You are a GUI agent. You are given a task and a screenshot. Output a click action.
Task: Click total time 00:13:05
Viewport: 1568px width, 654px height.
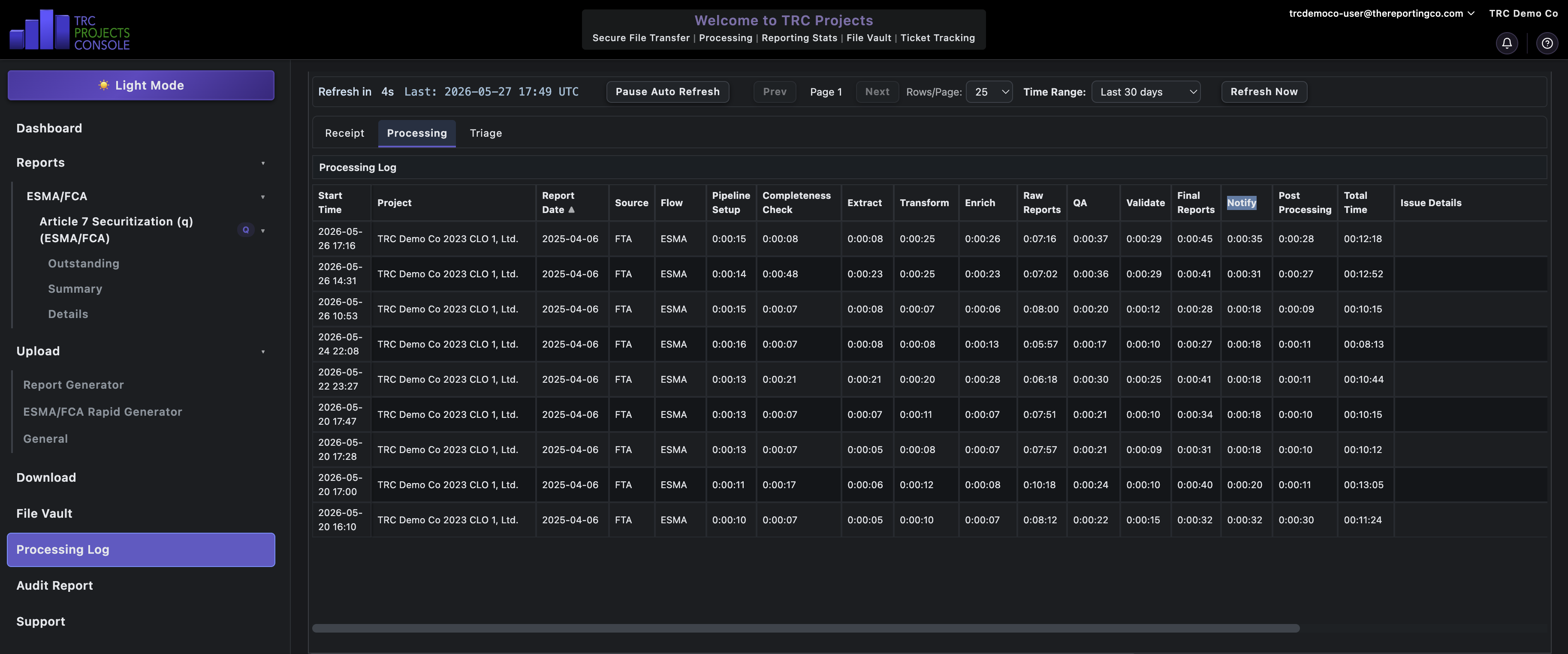tap(1363, 485)
